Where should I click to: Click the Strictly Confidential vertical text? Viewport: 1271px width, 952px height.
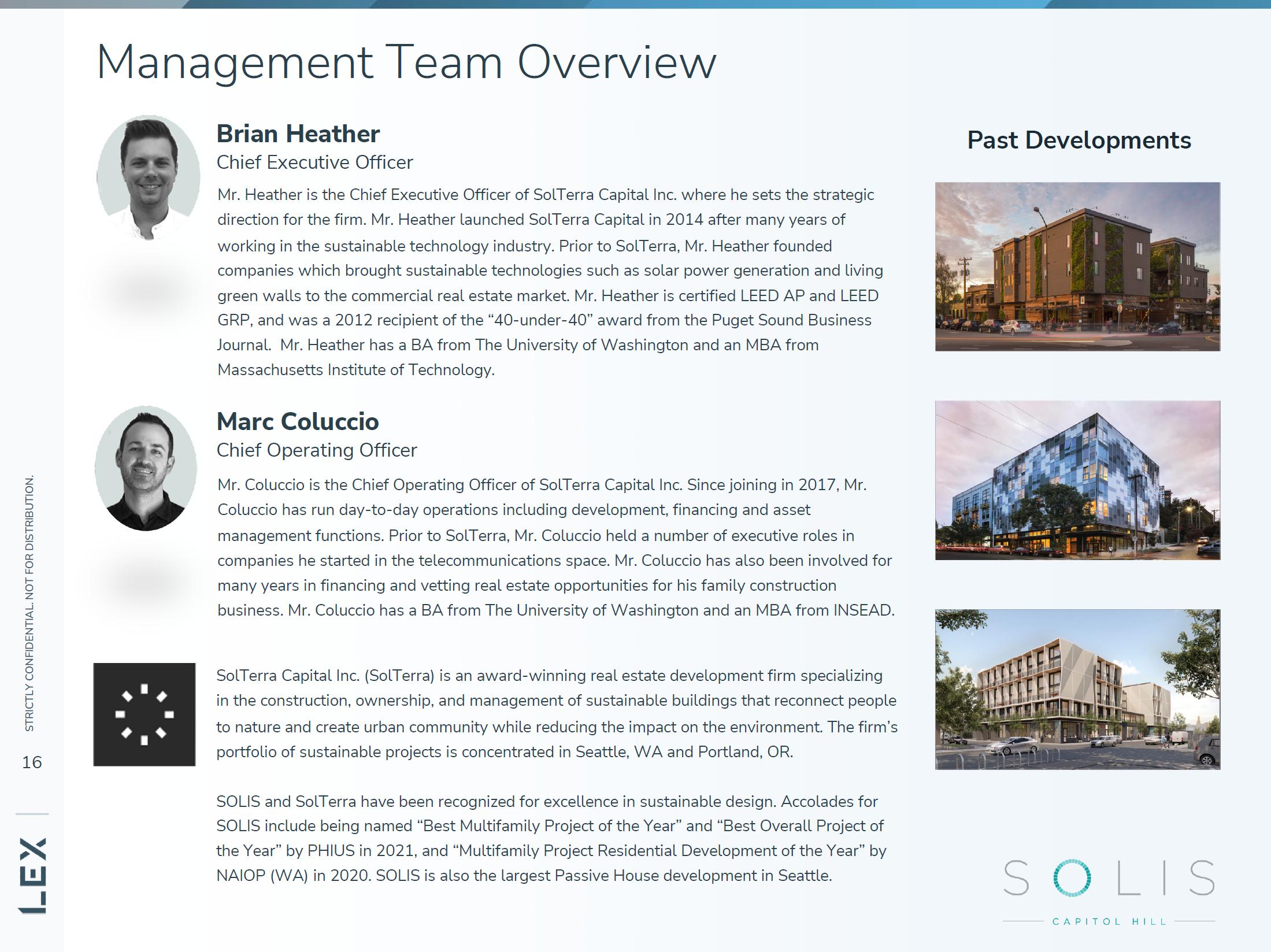pos(29,603)
